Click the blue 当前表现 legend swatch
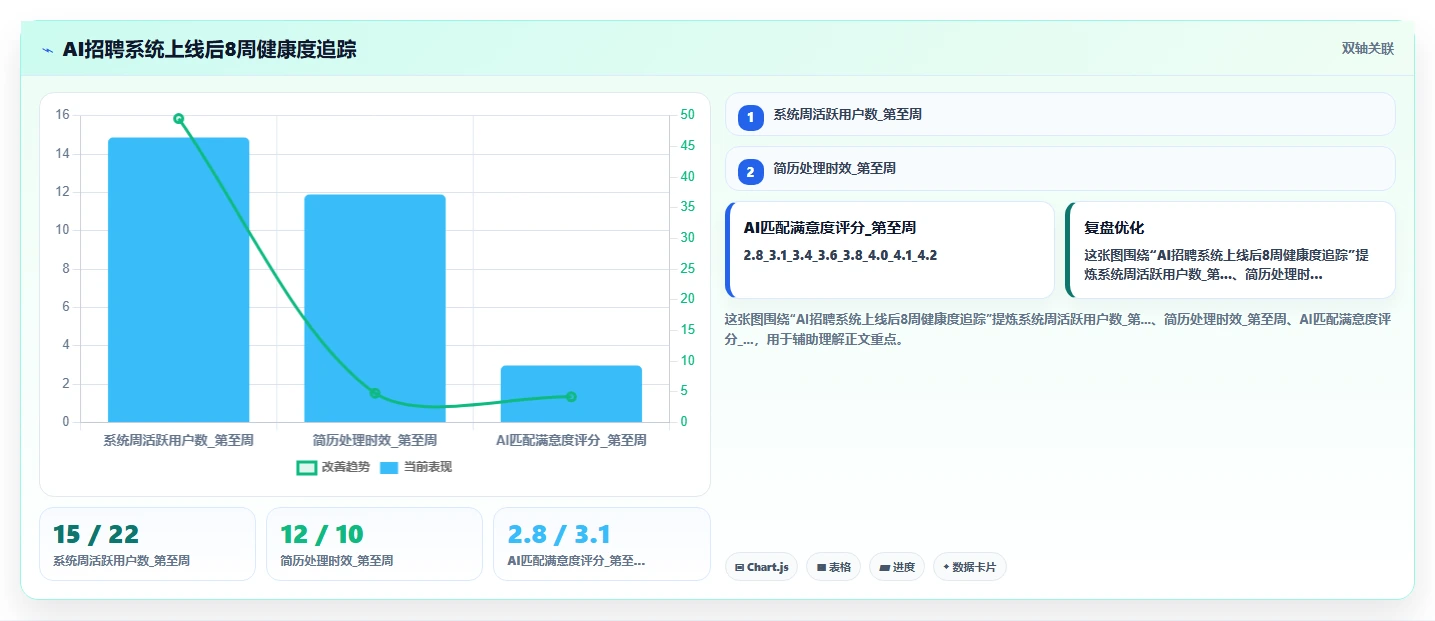1435x621 pixels. [389, 467]
